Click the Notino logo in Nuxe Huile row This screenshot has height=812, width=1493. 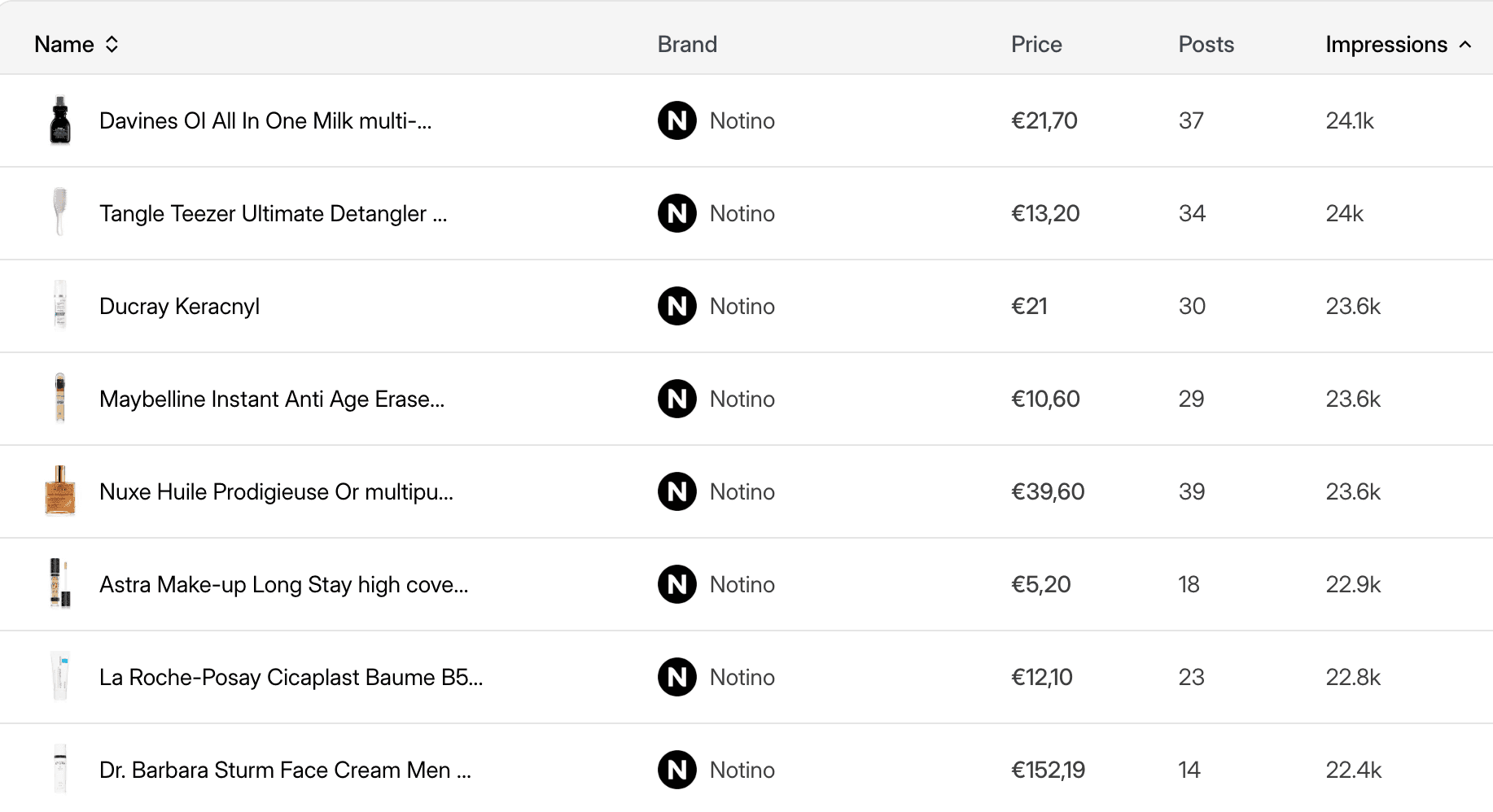pyautogui.click(x=676, y=491)
